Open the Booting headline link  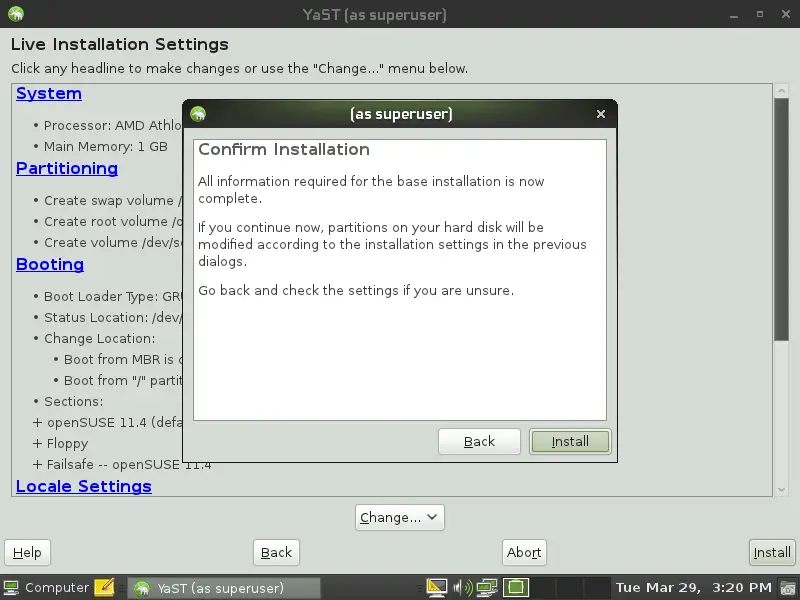(50, 264)
